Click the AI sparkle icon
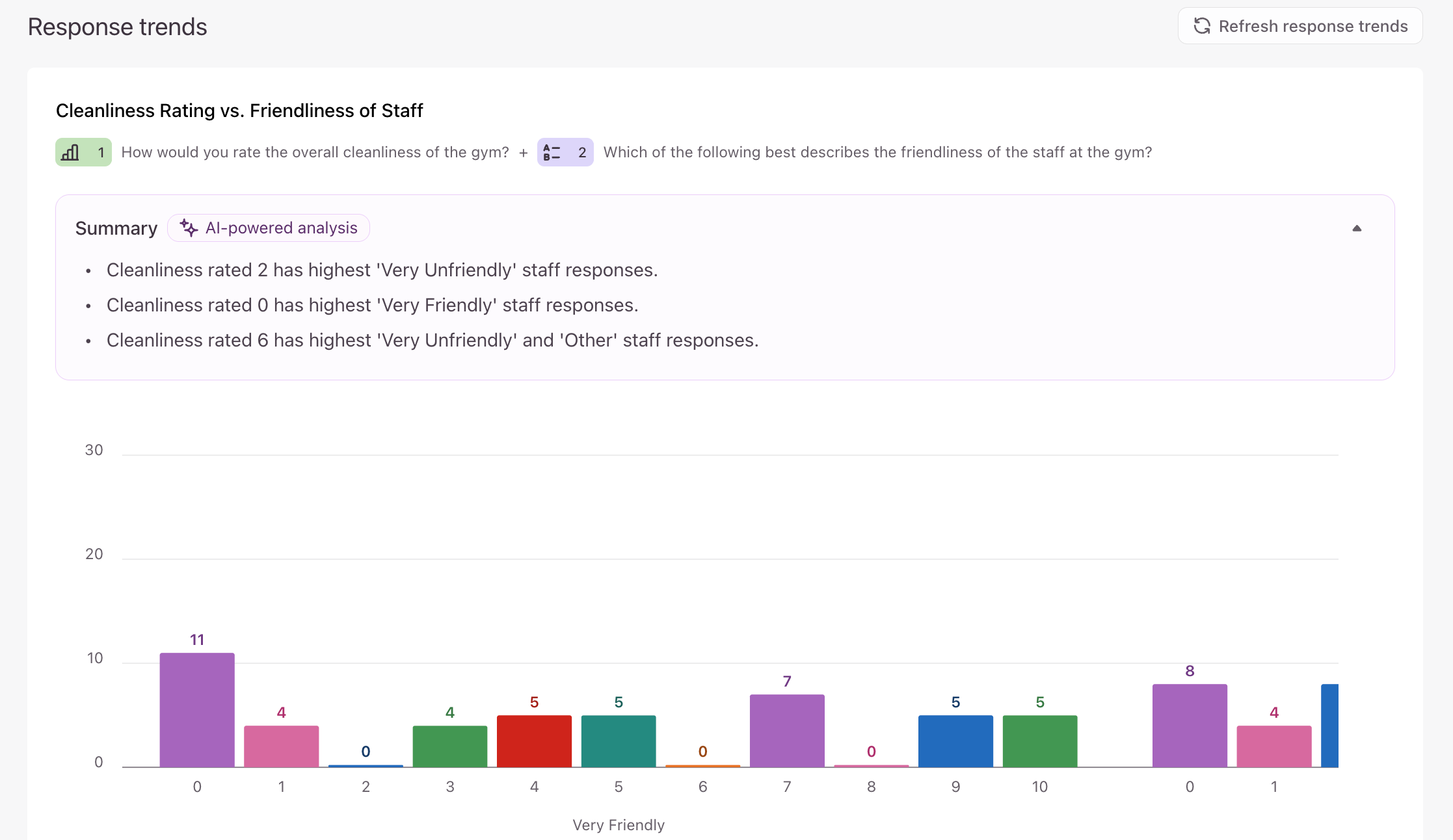The image size is (1453, 840). click(189, 228)
